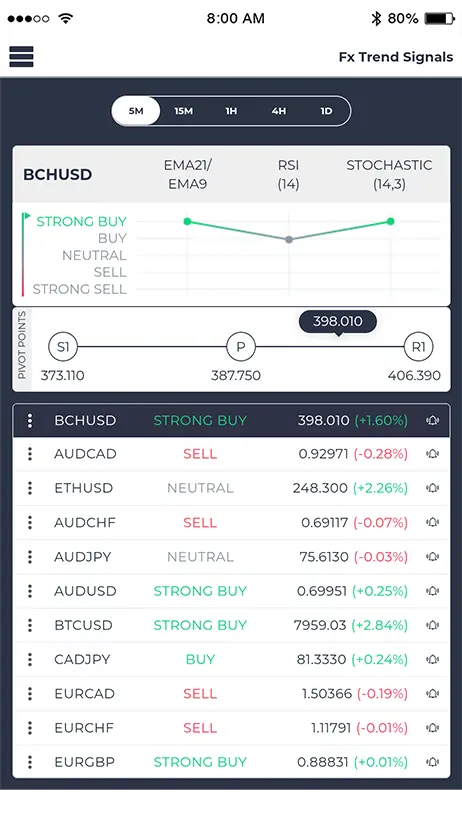Click the R1 pivot point circle
The width and height of the screenshot is (462, 821).
tap(419, 347)
